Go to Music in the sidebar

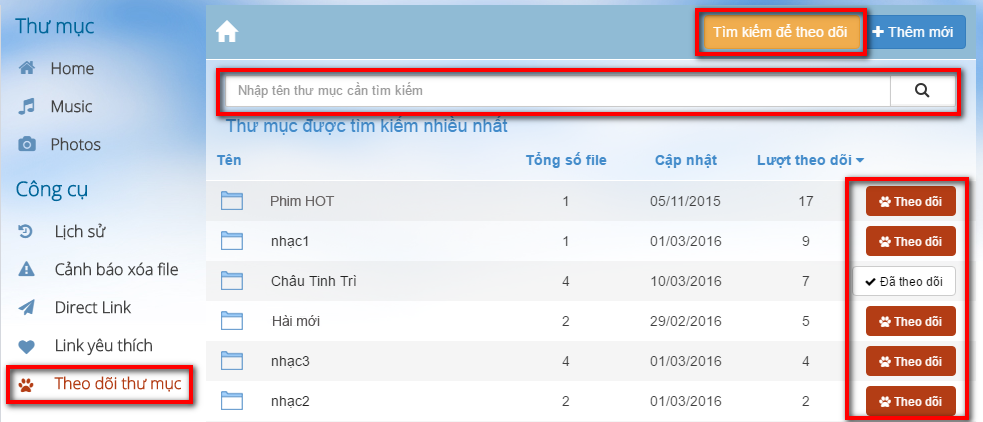coord(71,106)
